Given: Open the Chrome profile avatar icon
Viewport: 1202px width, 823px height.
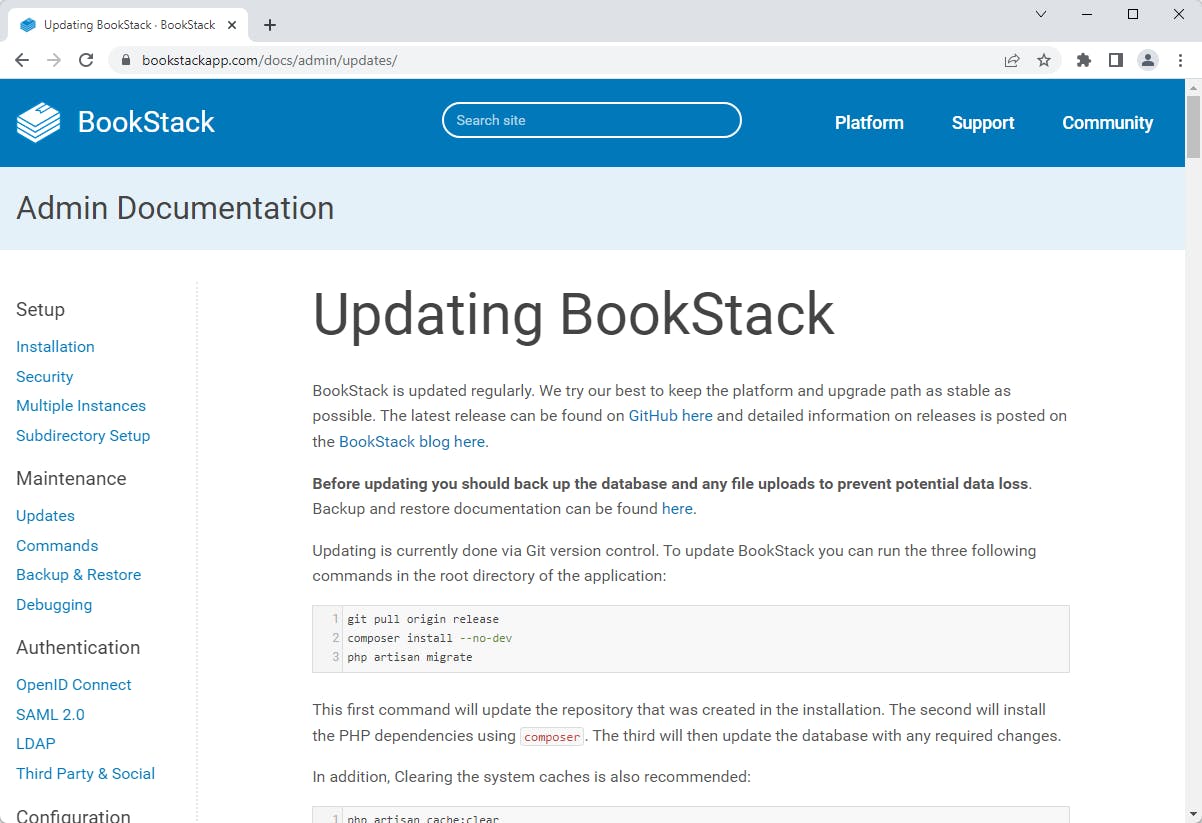Looking at the screenshot, I should (x=1148, y=60).
